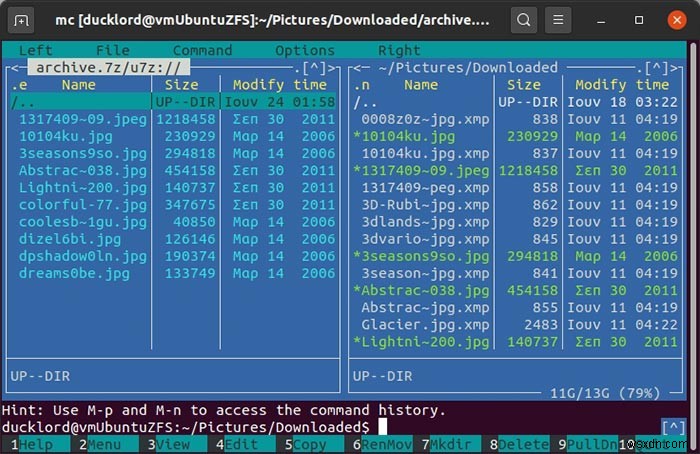Click 4Edit function key
The image size is (700, 454).
coord(241,445)
